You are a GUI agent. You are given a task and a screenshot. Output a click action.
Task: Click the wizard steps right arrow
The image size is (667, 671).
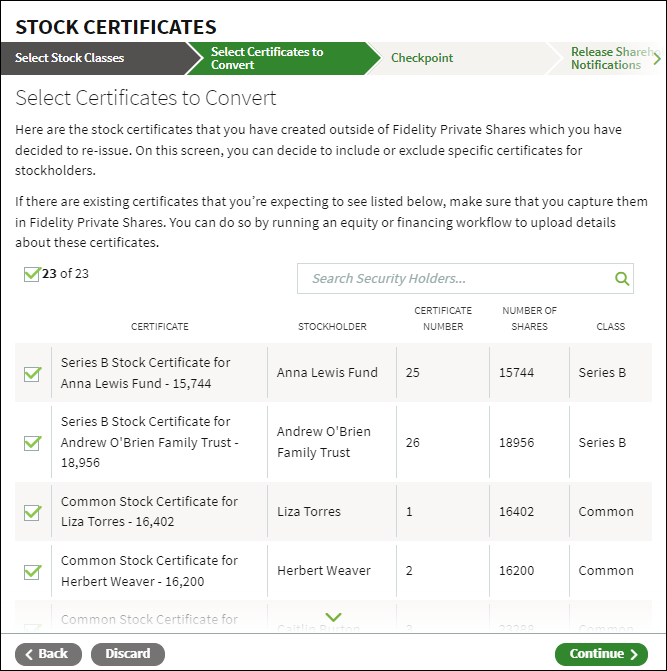pos(657,59)
